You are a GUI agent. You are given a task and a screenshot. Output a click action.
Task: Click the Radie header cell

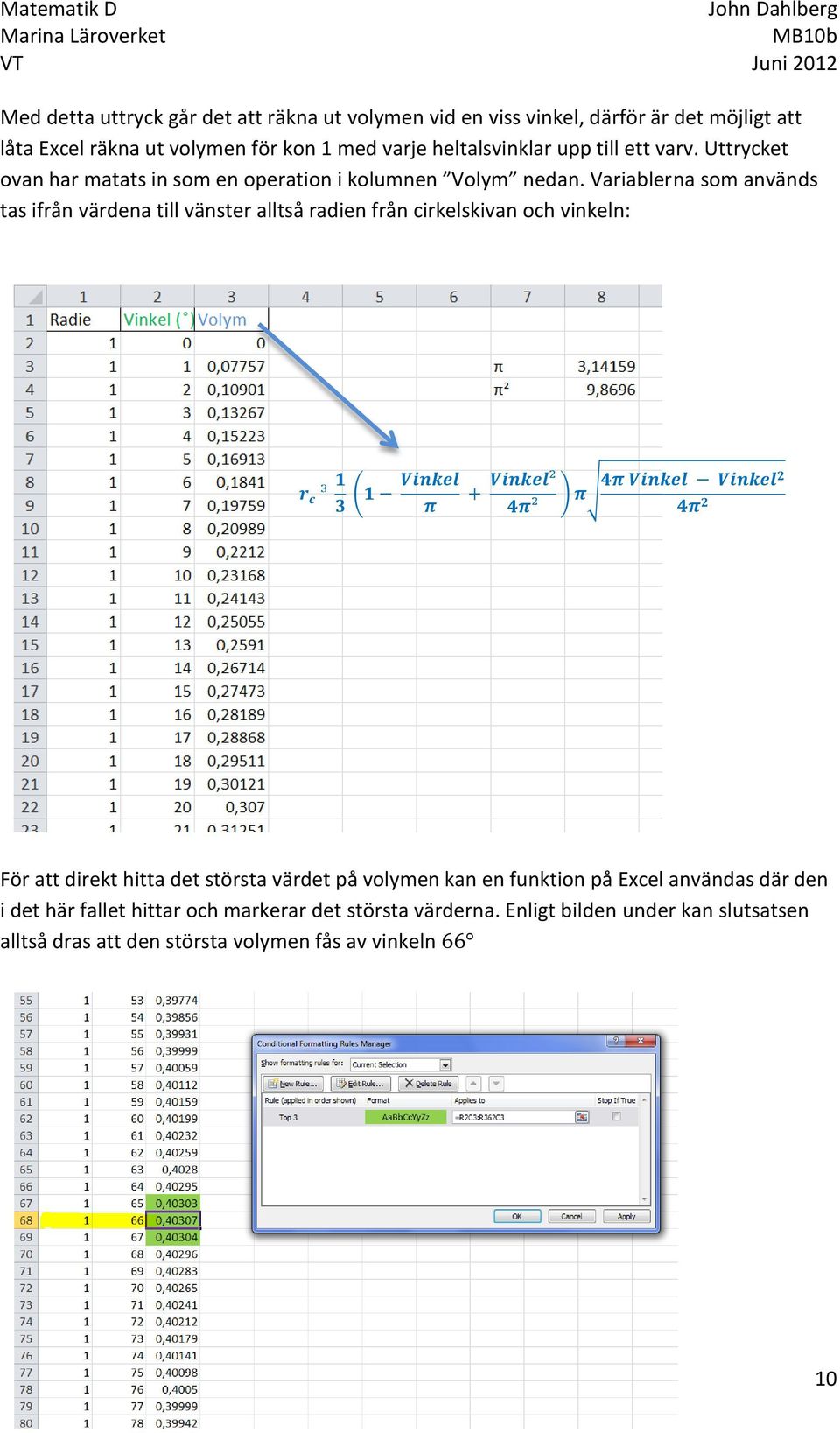point(83,320)
